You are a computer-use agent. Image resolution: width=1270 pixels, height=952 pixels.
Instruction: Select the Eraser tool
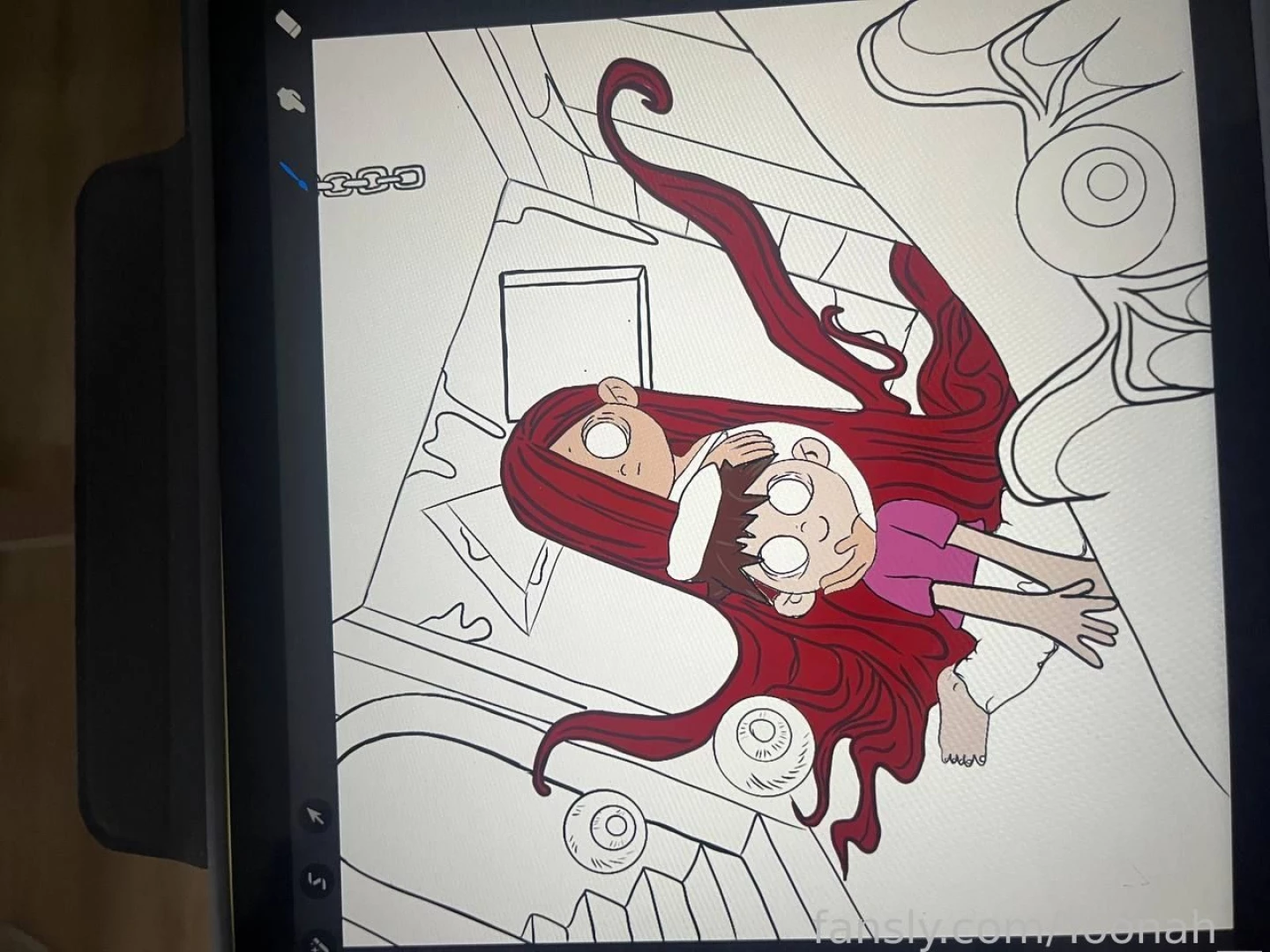288,24
